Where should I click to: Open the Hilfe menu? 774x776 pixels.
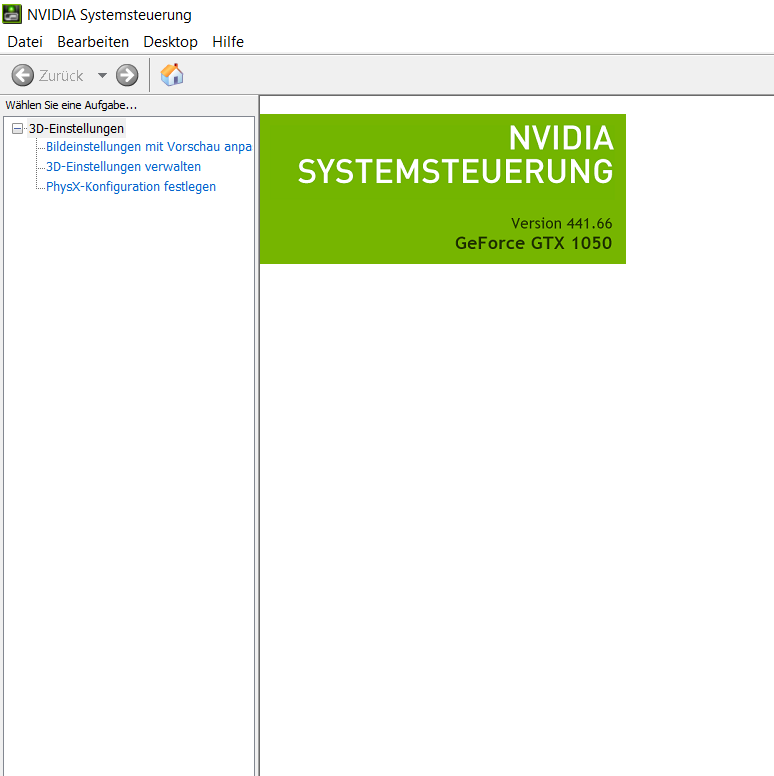click(228, 42)
